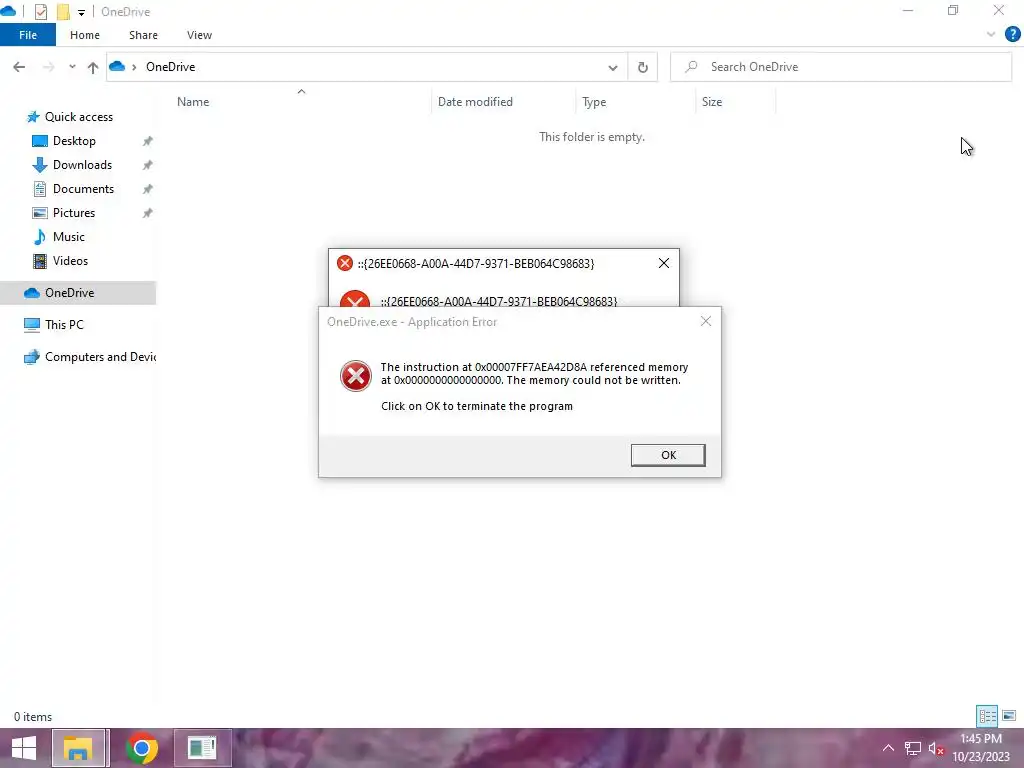This screenshot has width=1024, height=768.
Task: Click the pin icon next to Downloads
Action: pos(148,165)
